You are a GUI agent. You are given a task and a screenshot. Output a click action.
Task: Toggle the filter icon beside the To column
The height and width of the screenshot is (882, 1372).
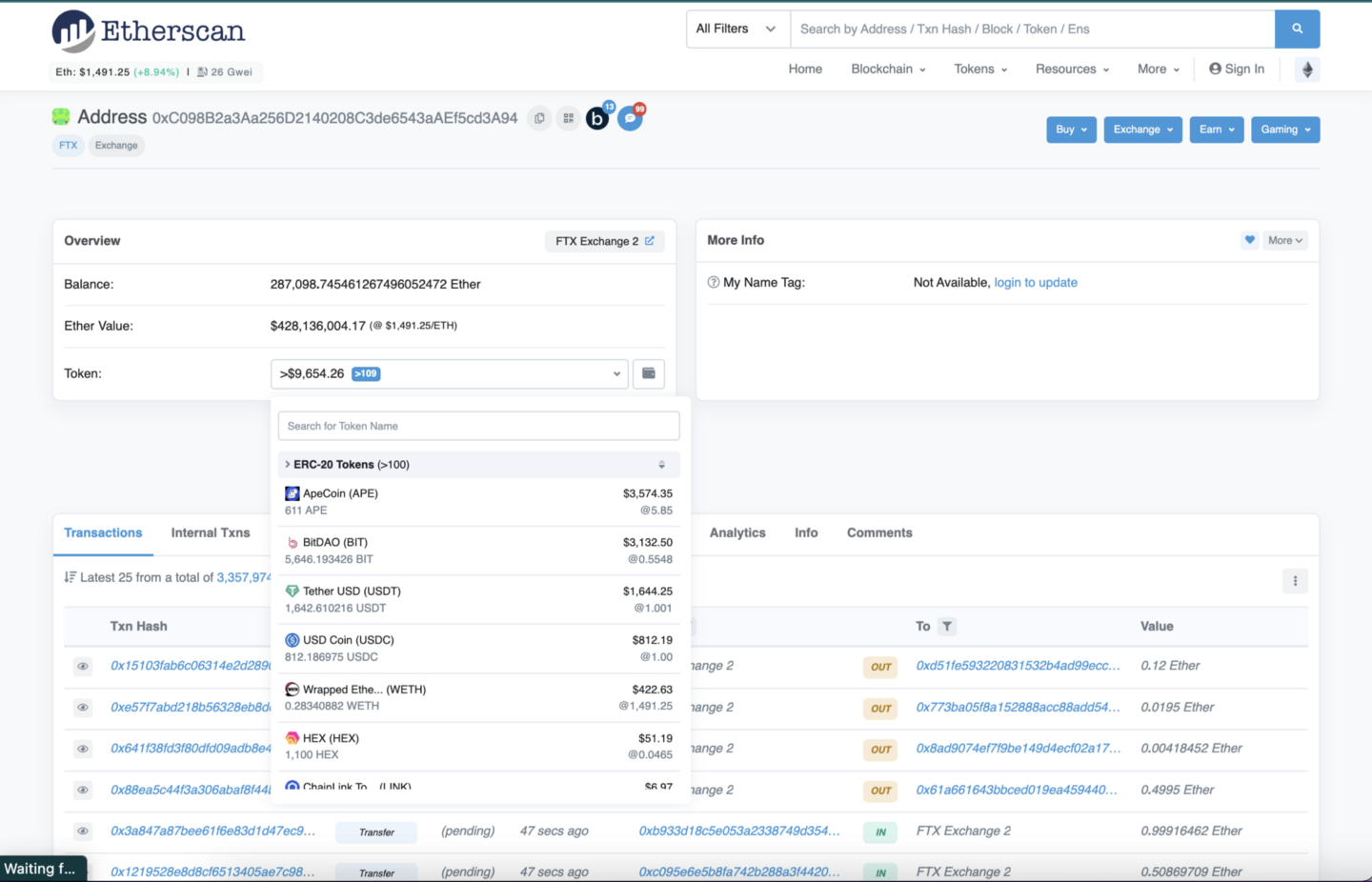click(946, 627)
